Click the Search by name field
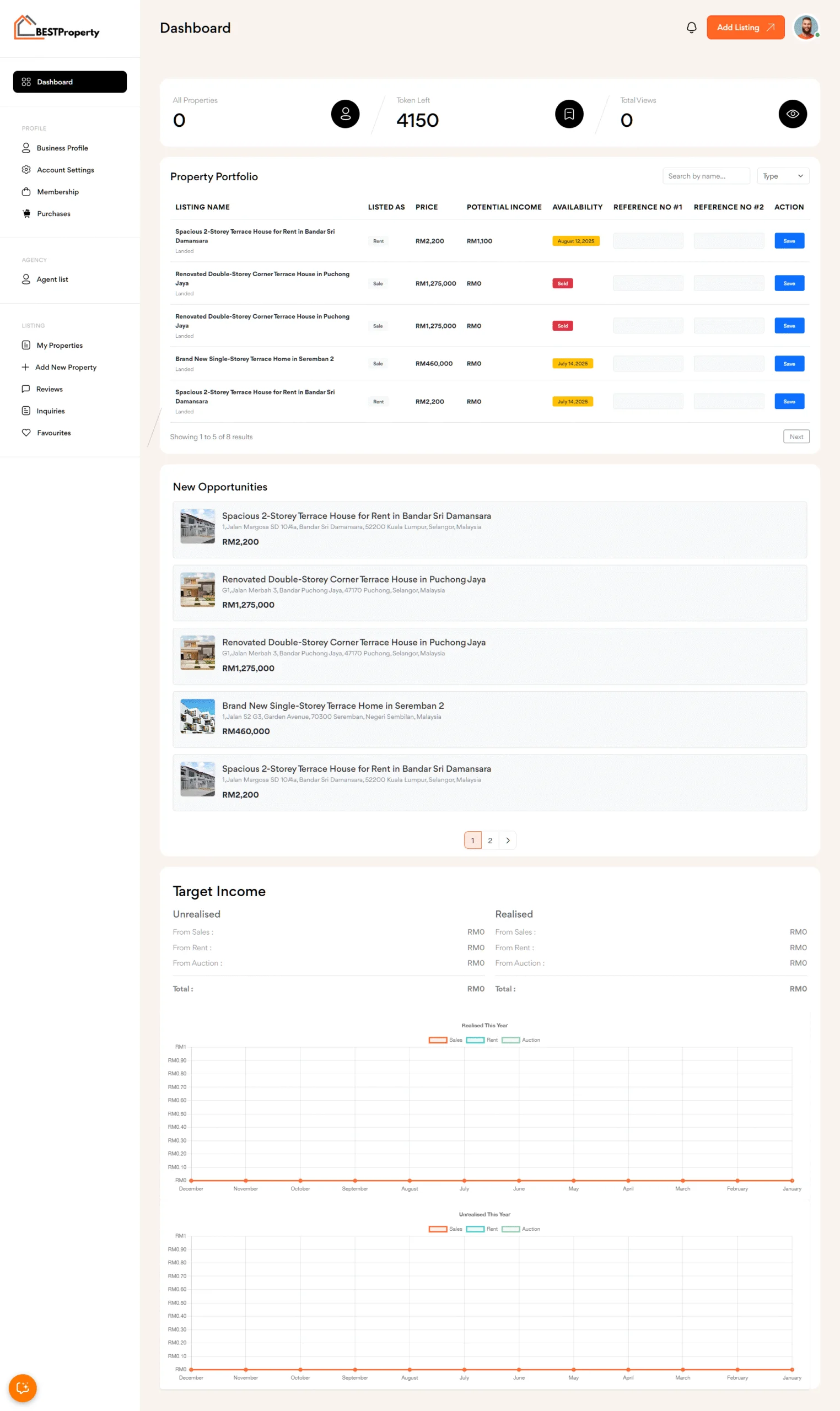The width and height of the screenshot is (840, 1411). [706, 176]
